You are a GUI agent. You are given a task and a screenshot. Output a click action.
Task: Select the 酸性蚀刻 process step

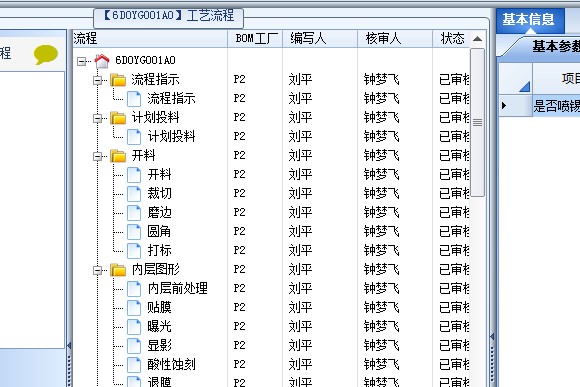171,364
